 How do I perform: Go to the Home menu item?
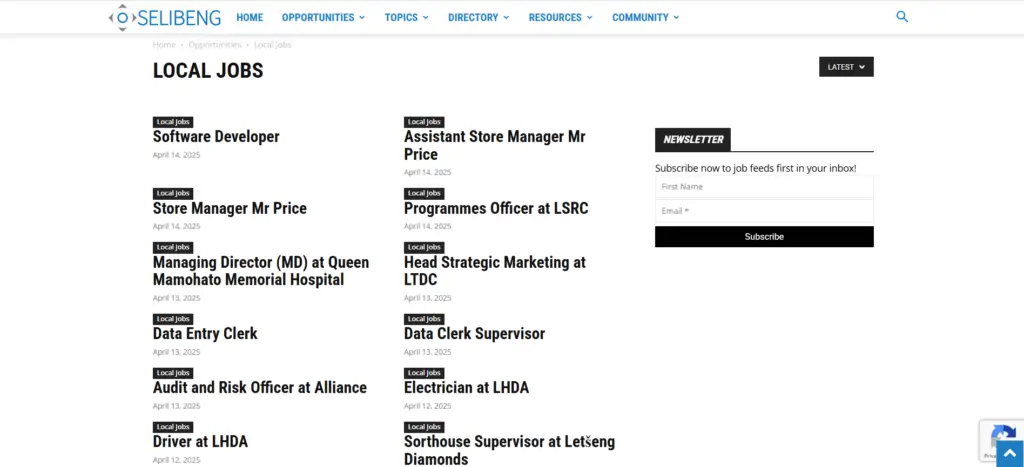(249, 18)
